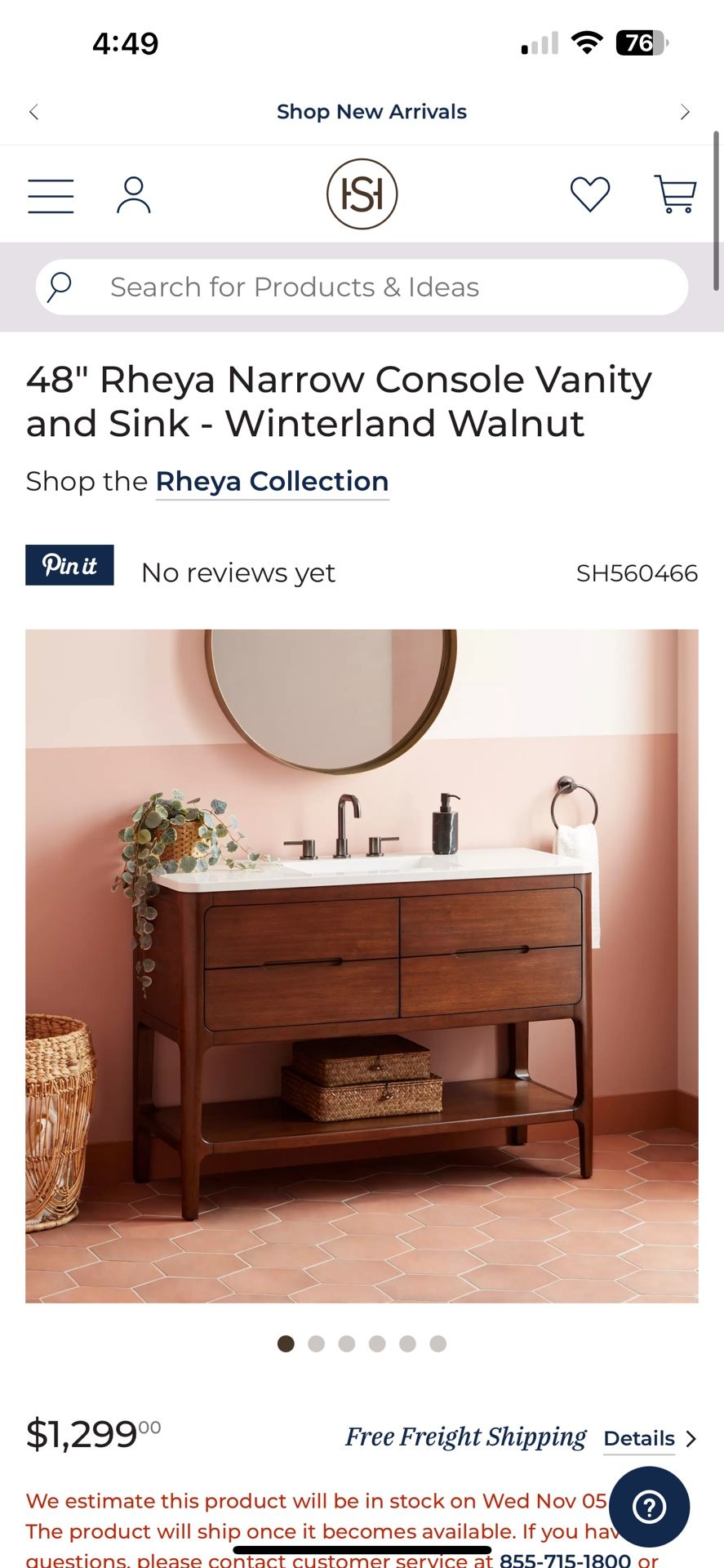Tap the search magnifier icon

pyautogui.click(x=59, y=287)
